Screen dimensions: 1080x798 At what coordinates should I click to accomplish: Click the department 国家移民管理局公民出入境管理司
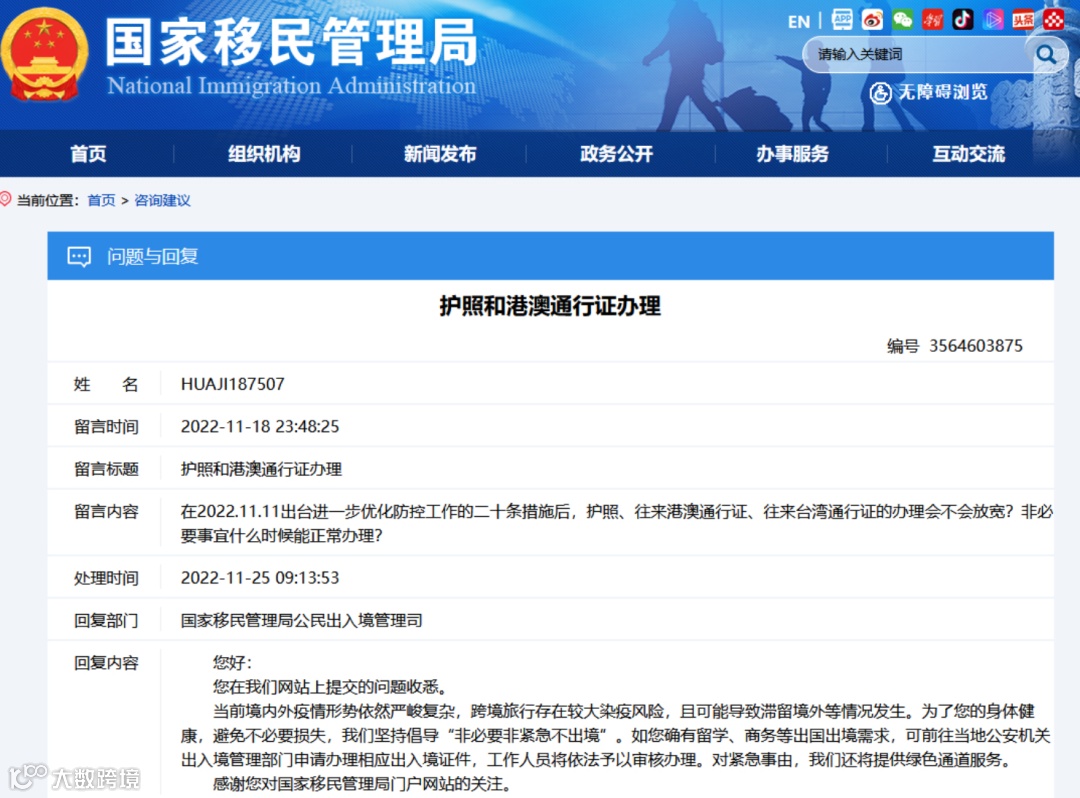302,620
